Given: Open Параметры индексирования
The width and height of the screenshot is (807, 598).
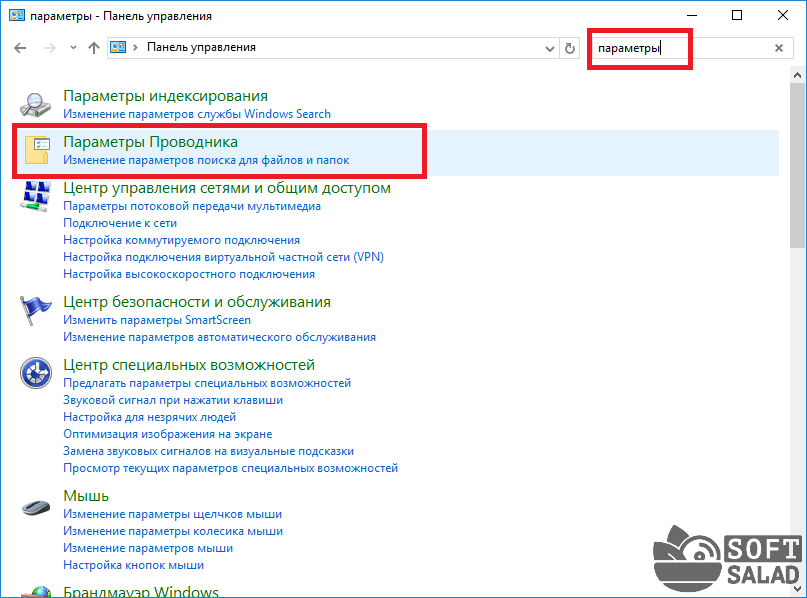Looking at the screenshot, I should [x=165, y=96].
